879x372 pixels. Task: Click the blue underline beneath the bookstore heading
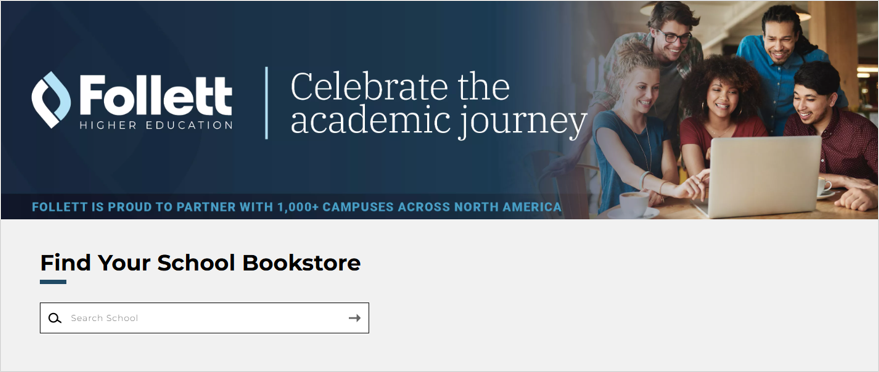tap(53, 282)
